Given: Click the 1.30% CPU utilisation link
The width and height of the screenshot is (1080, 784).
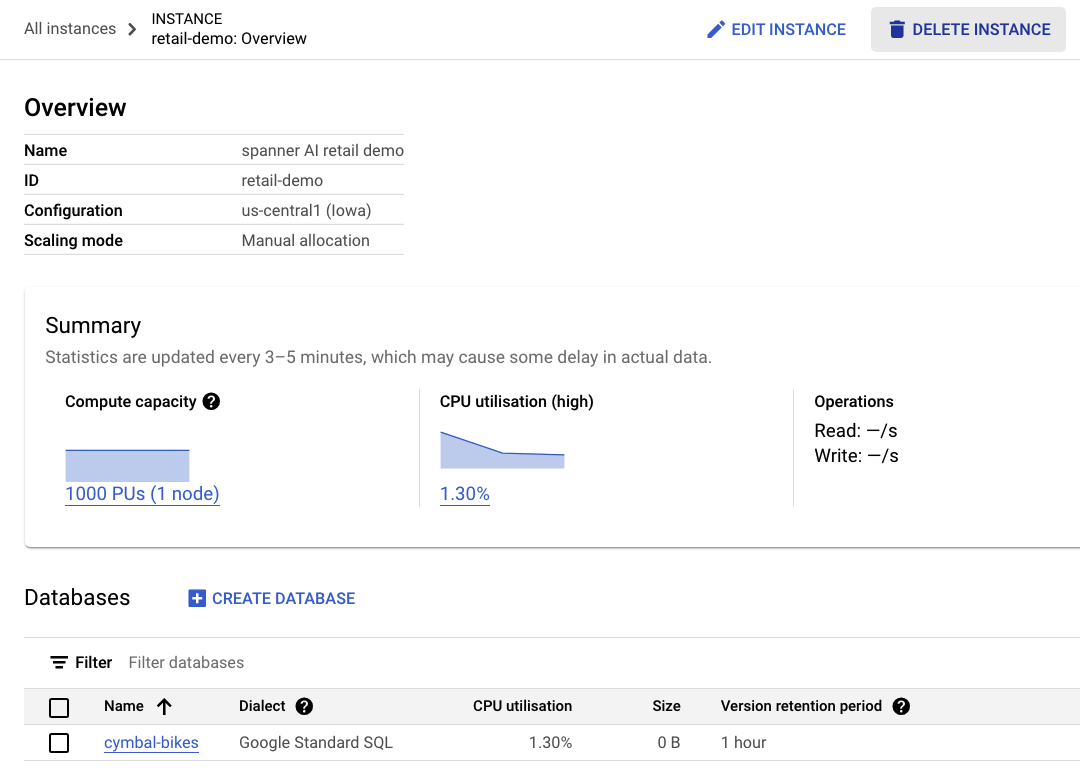Looking at the screenshot, I should coord(465,494).
